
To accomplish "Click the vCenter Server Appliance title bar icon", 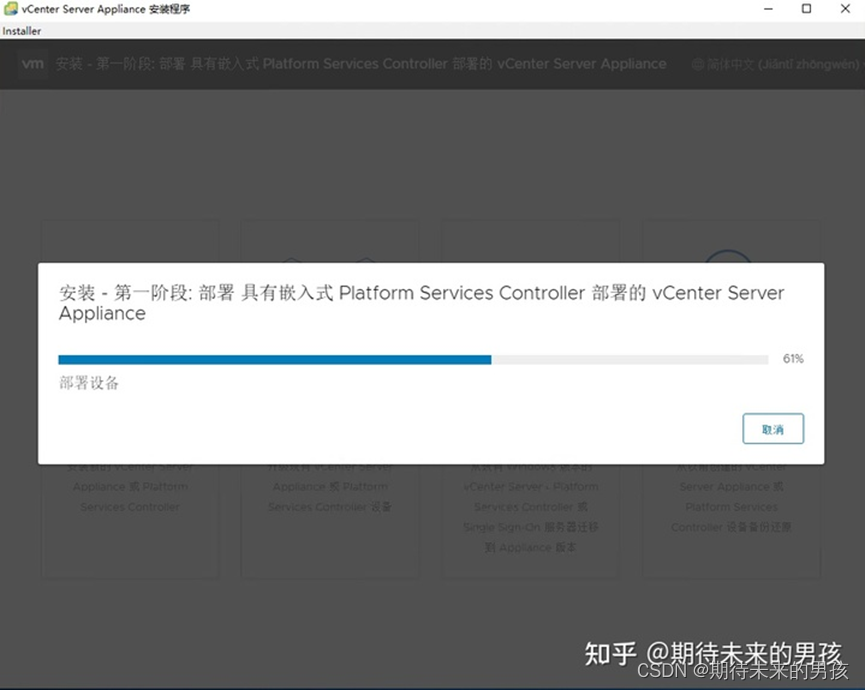I will (x=10, y=9).
